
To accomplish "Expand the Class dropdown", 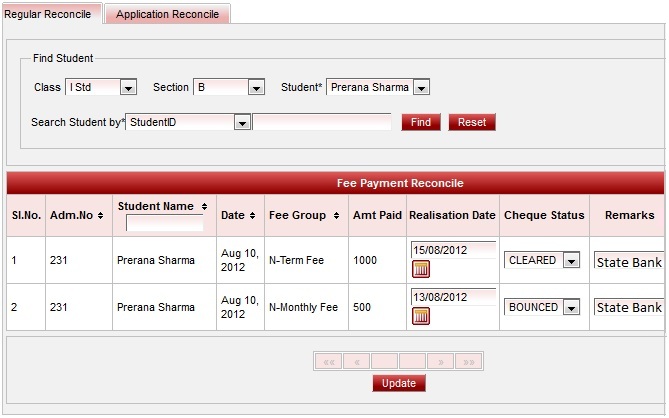I will 128,88.
